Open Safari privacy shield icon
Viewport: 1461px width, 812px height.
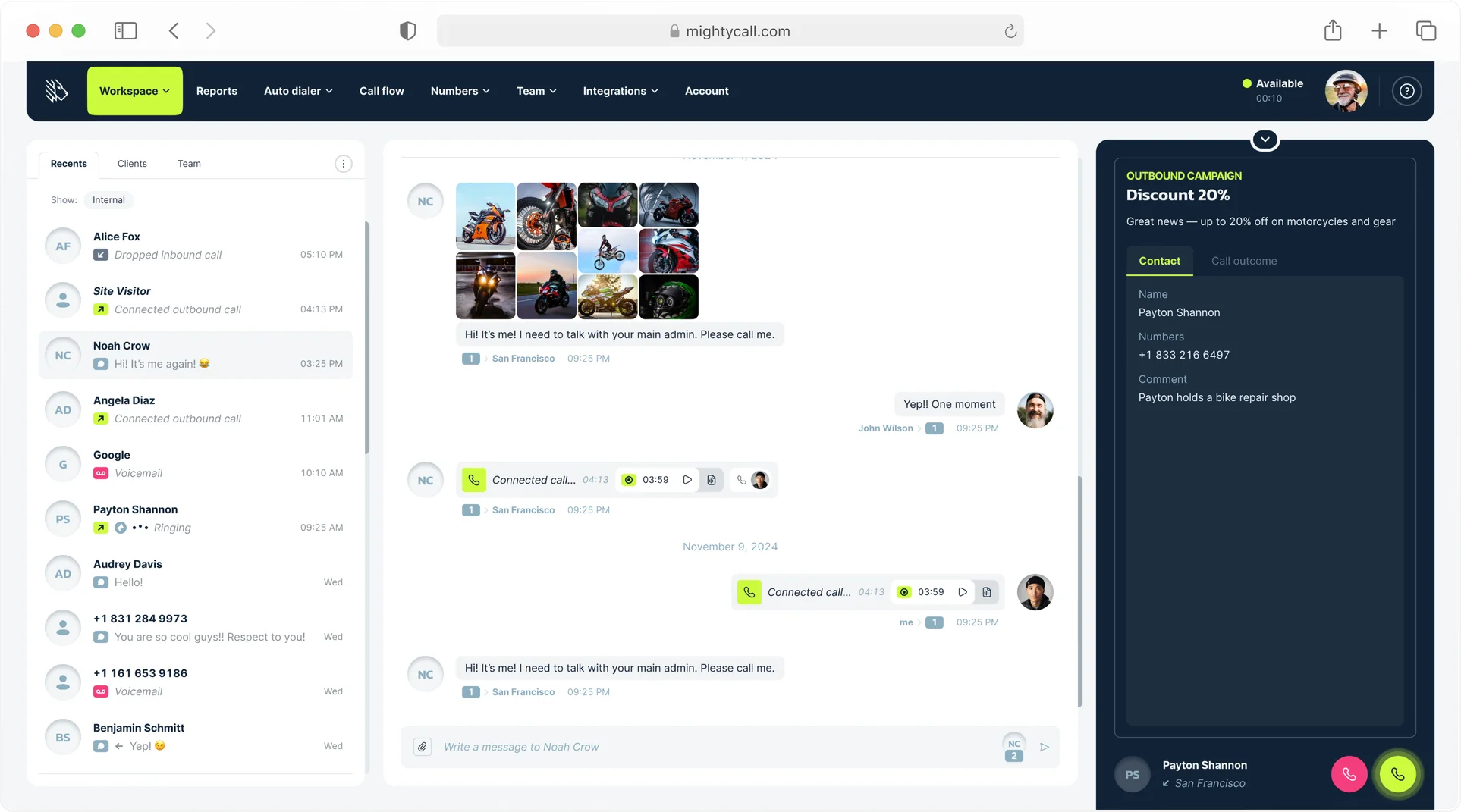pos(407,31)
